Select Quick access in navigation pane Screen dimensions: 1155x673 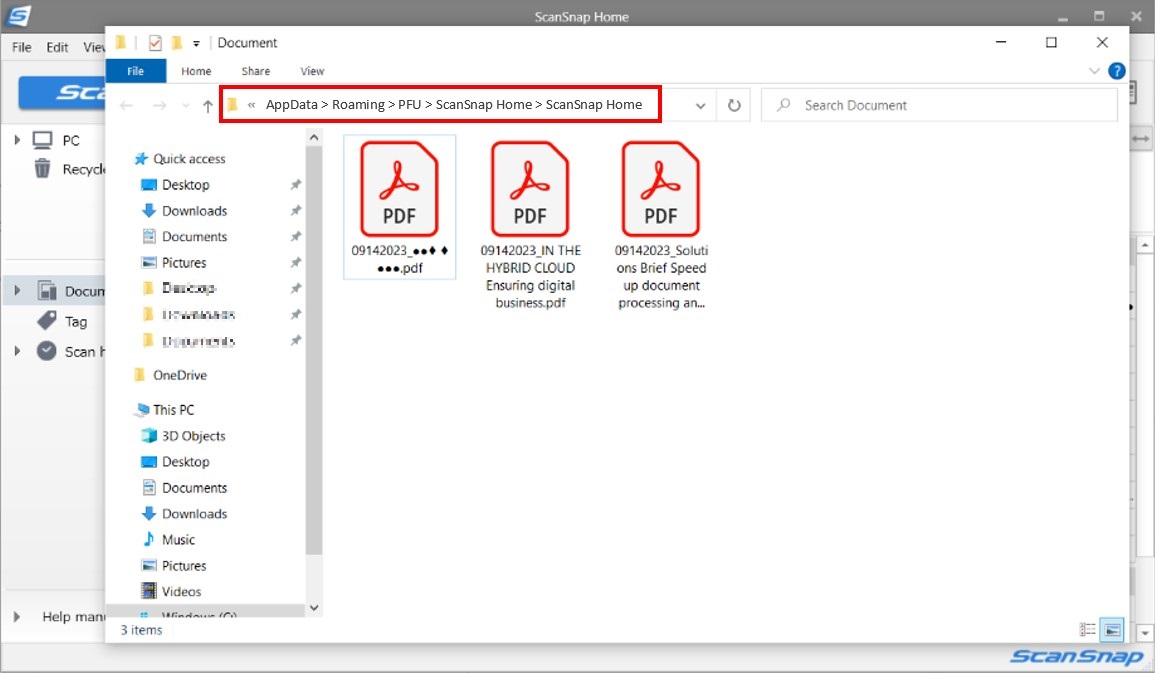(189, 158)
